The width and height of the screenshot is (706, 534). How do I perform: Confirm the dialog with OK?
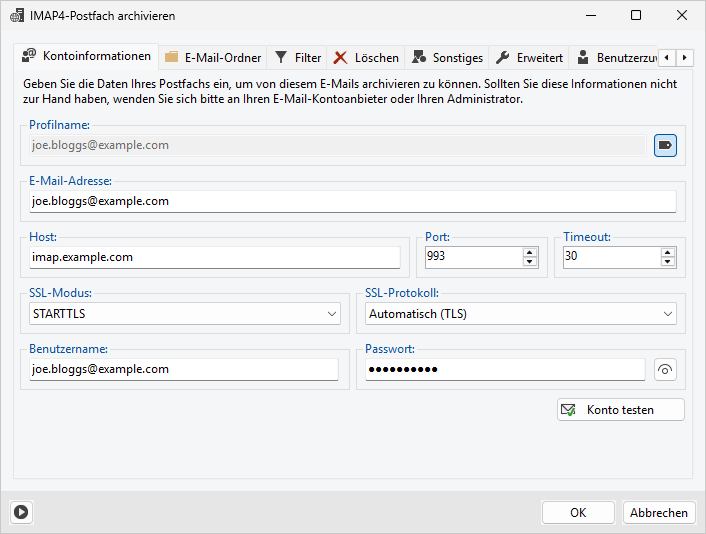[x=578, y=512]
